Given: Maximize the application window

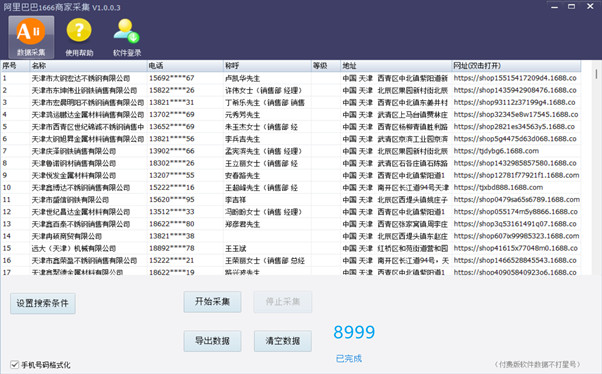Looking at the screenshot, I should (572, 7).
